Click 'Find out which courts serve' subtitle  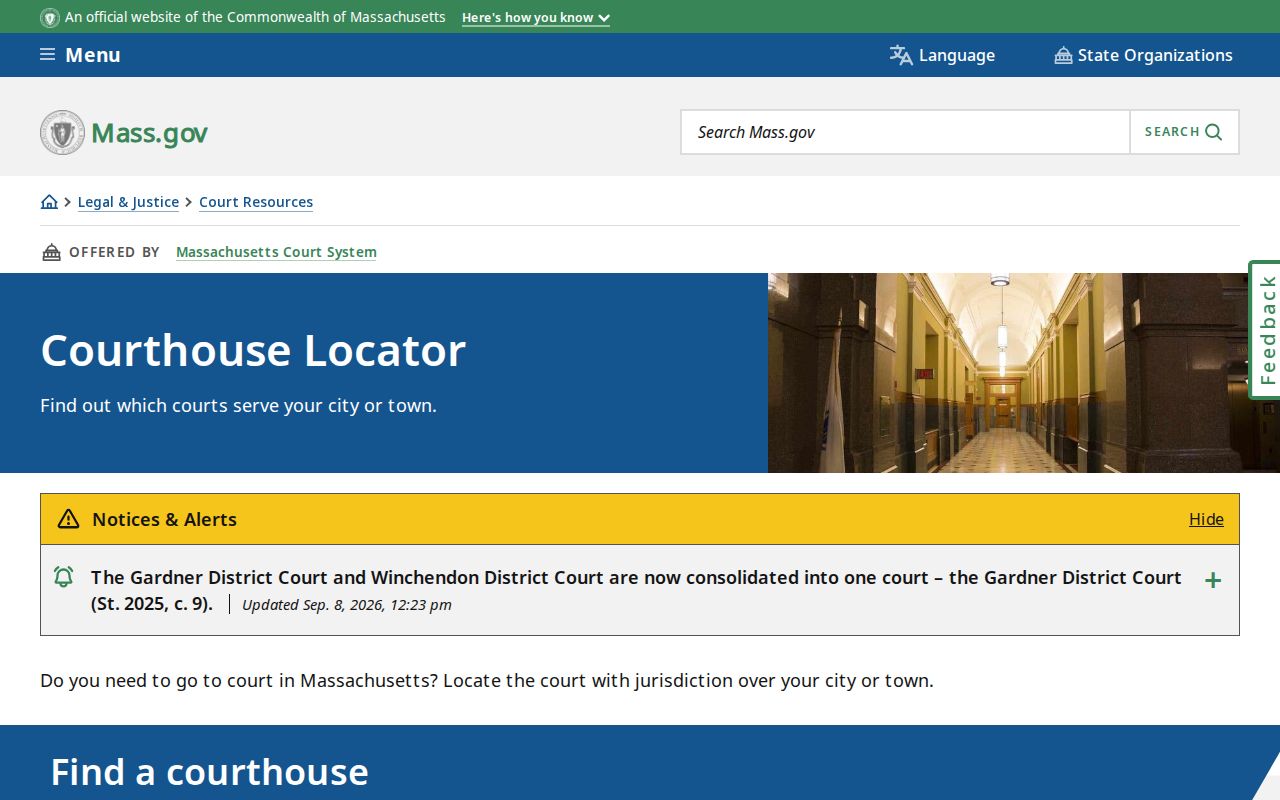tap(239, 406)
